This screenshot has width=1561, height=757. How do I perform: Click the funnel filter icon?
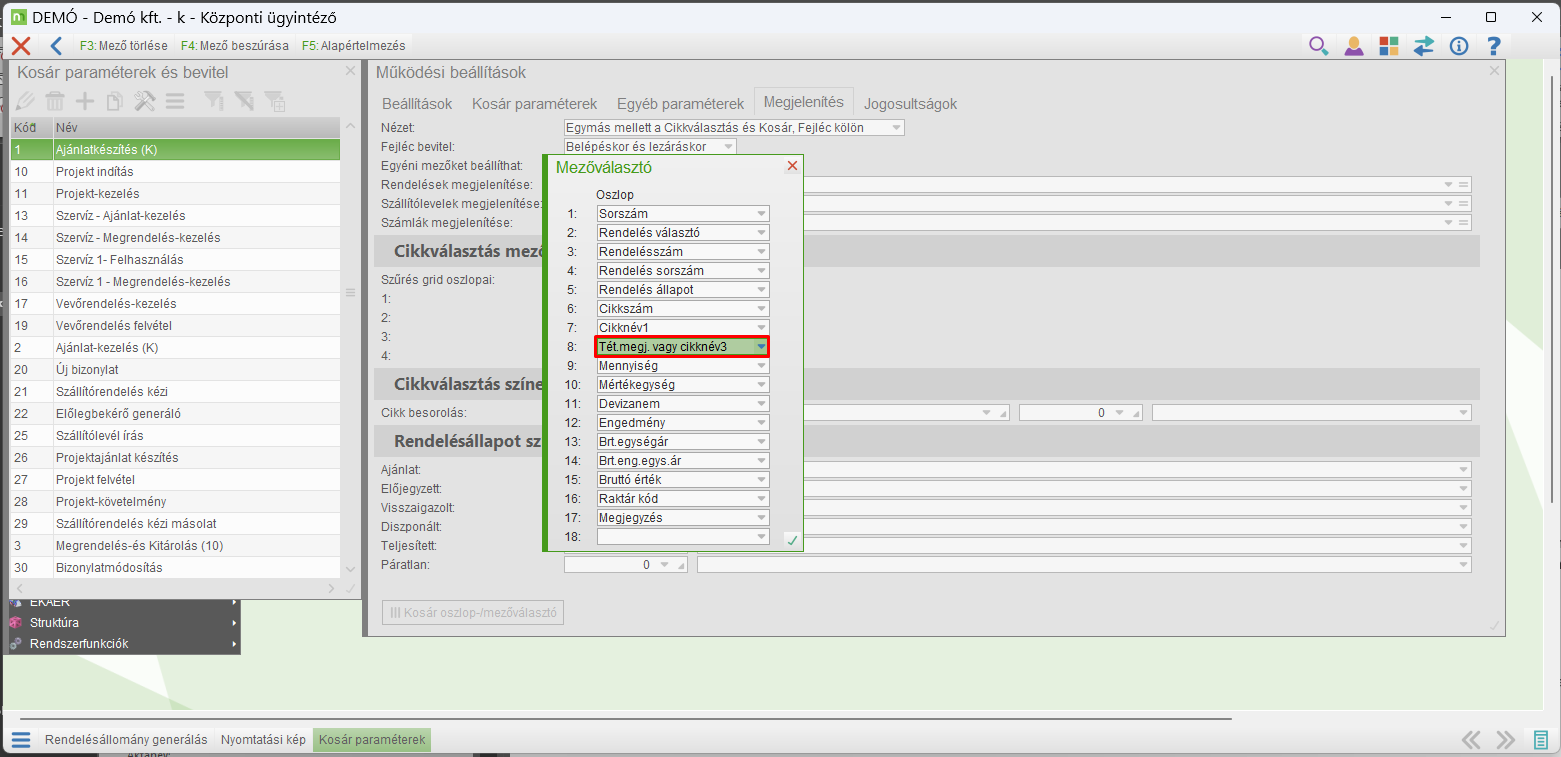[214, 101]
